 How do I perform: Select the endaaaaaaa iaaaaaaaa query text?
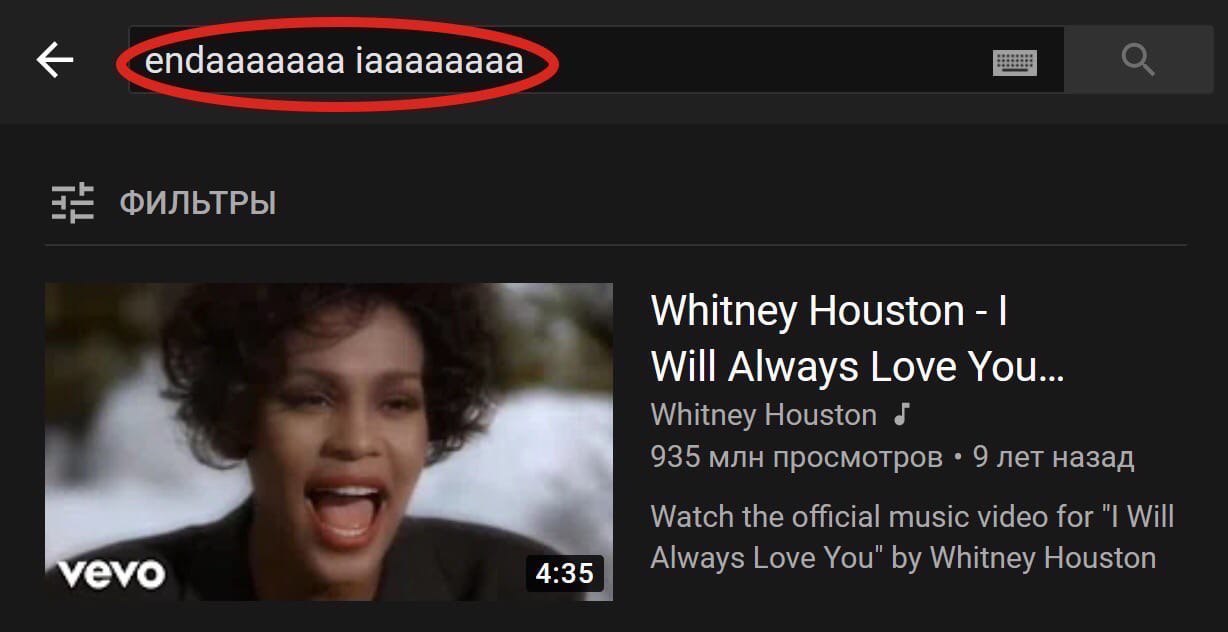pos(334,61)
